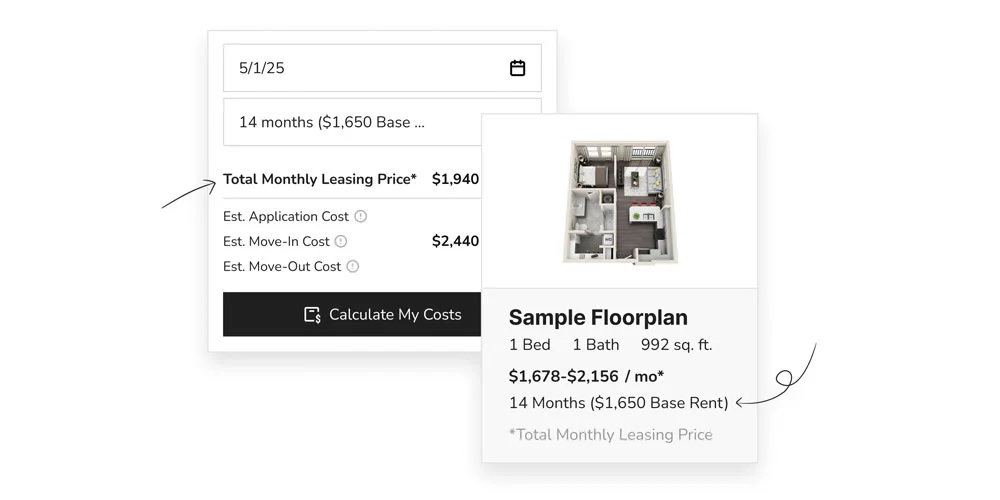Select the Sample Floorplan title
The height and width of the screenshot is (500, 1000).
598,318
